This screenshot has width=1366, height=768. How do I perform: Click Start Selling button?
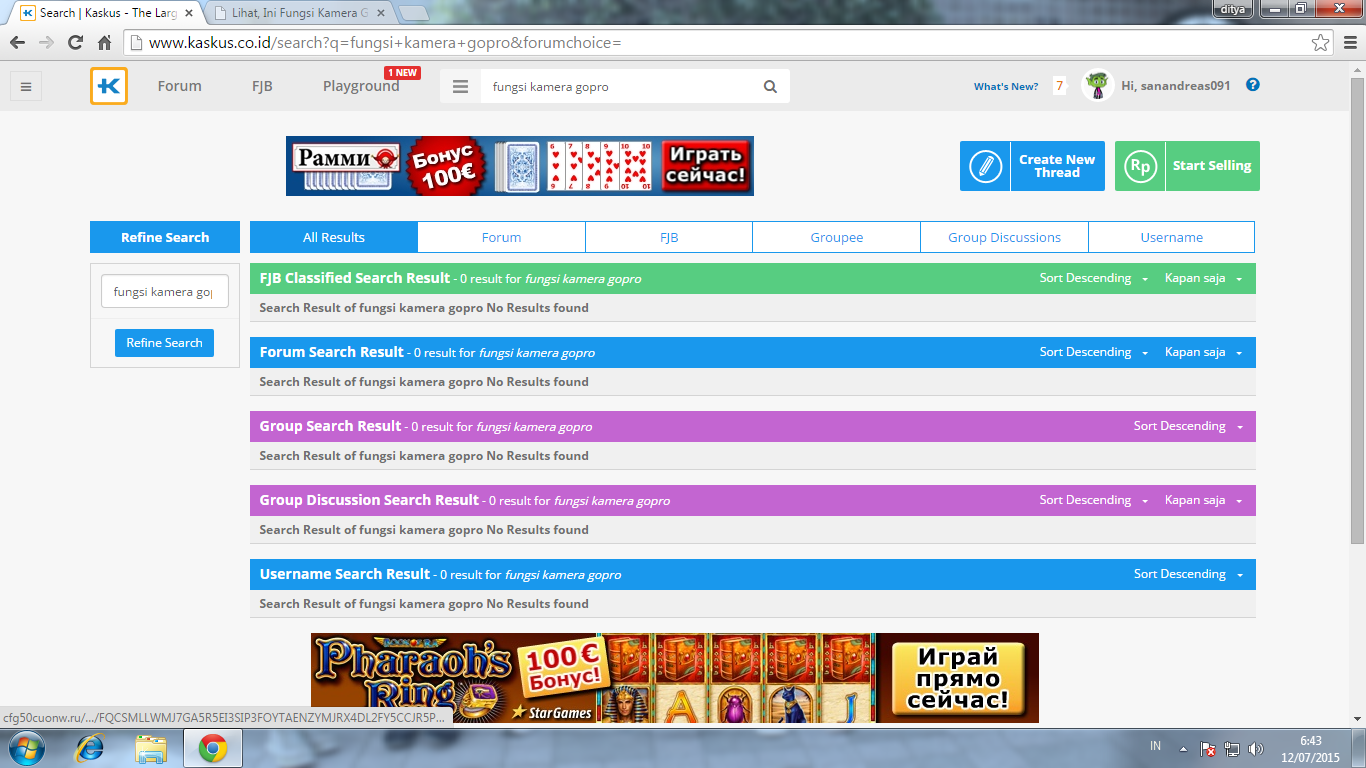pyautogui.click(x=1187, y=166)
